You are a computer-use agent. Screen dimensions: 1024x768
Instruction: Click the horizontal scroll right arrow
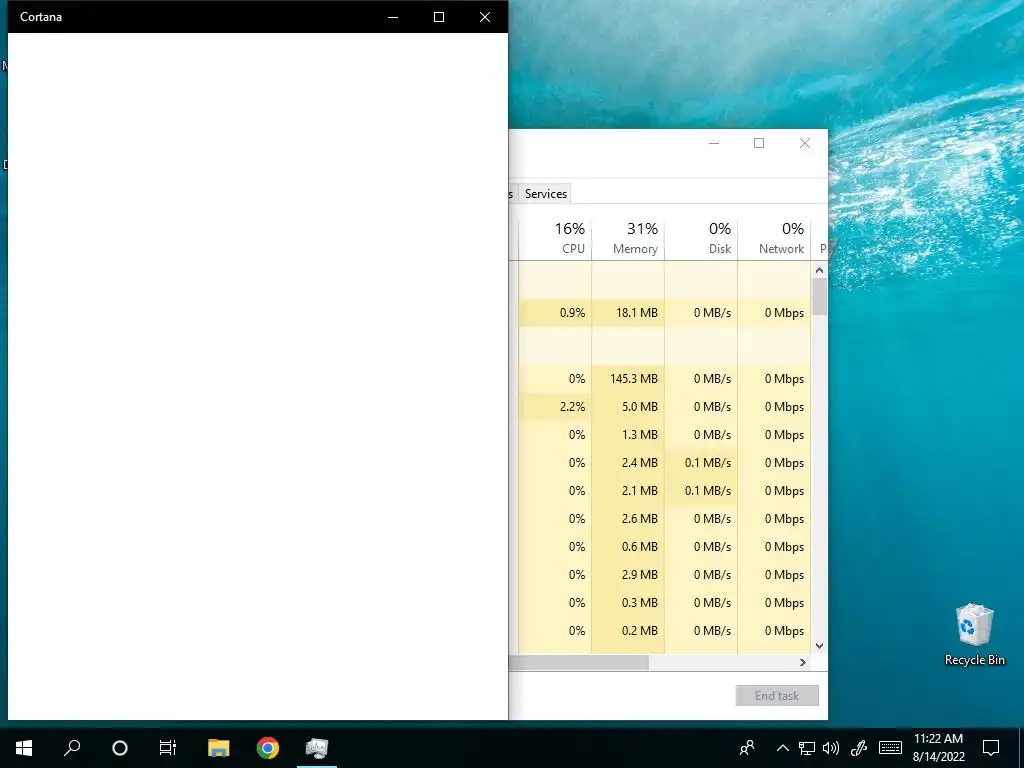[803, 662]
